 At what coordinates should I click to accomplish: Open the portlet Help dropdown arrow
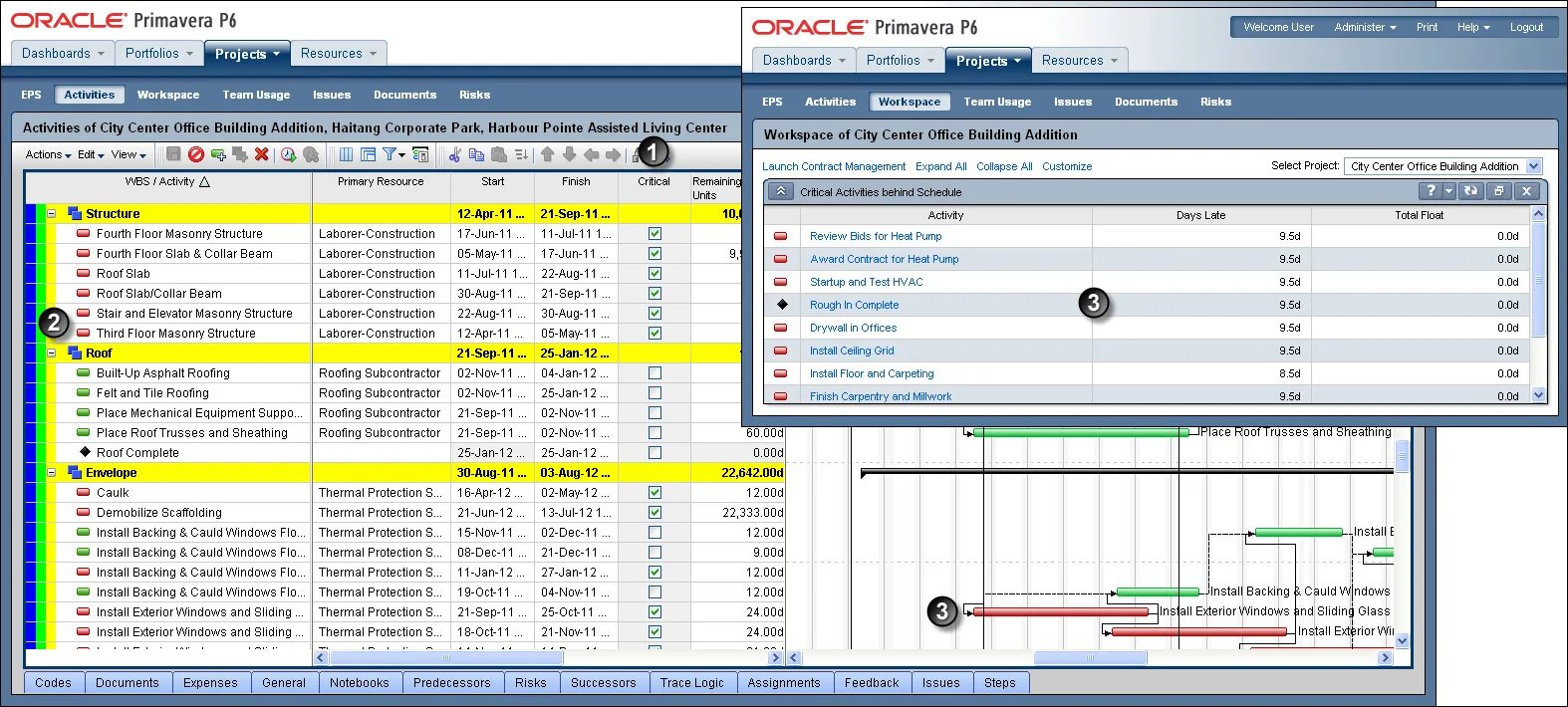(1449, 191)
